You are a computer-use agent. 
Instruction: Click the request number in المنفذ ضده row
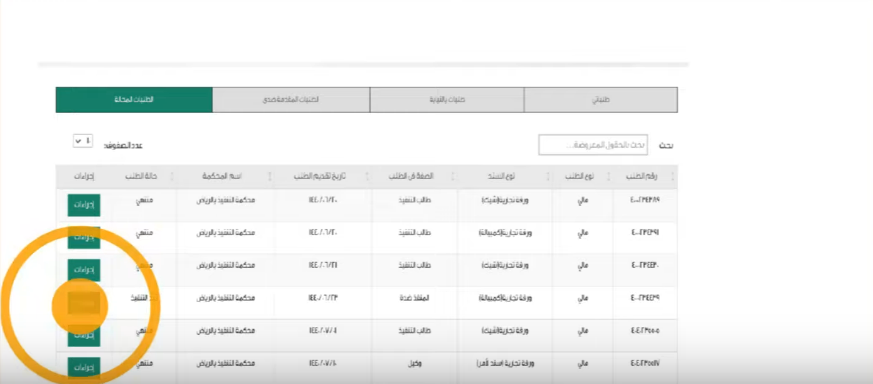[645, 298]
